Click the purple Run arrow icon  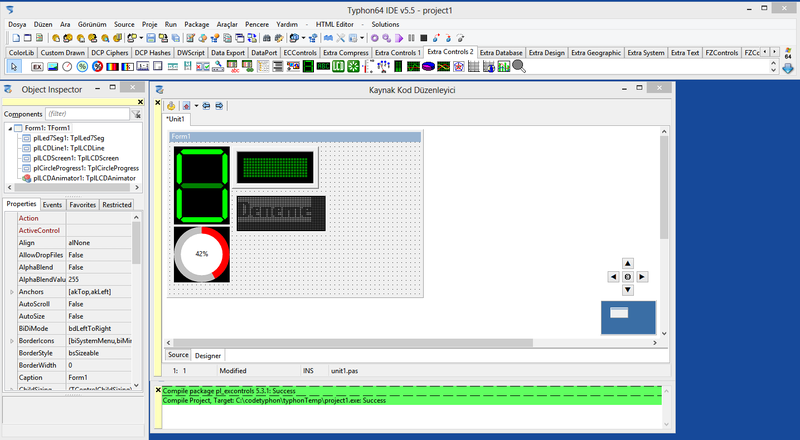(x=399, y=38)
